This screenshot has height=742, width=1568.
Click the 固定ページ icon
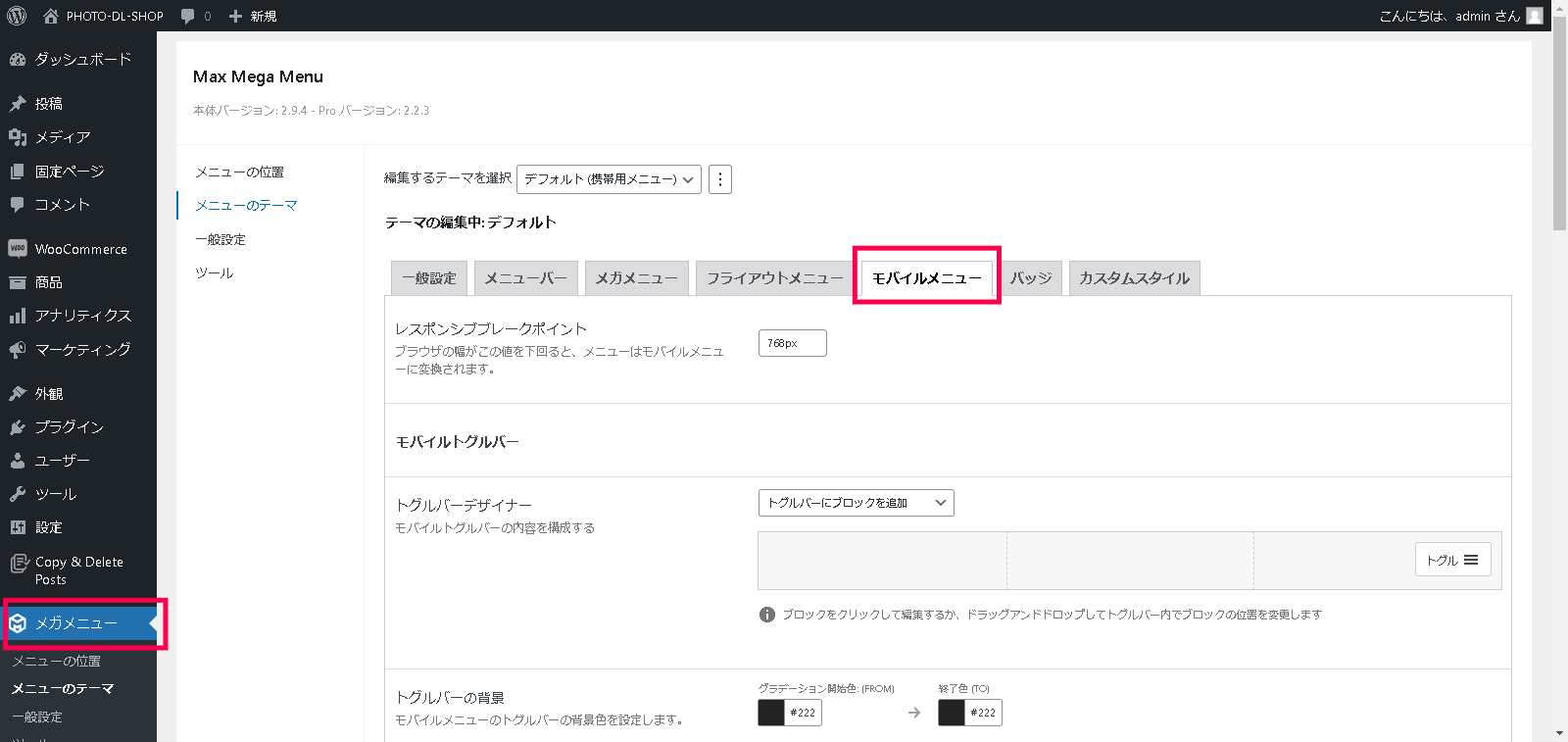pyautogui.click(x=18, y=172)
